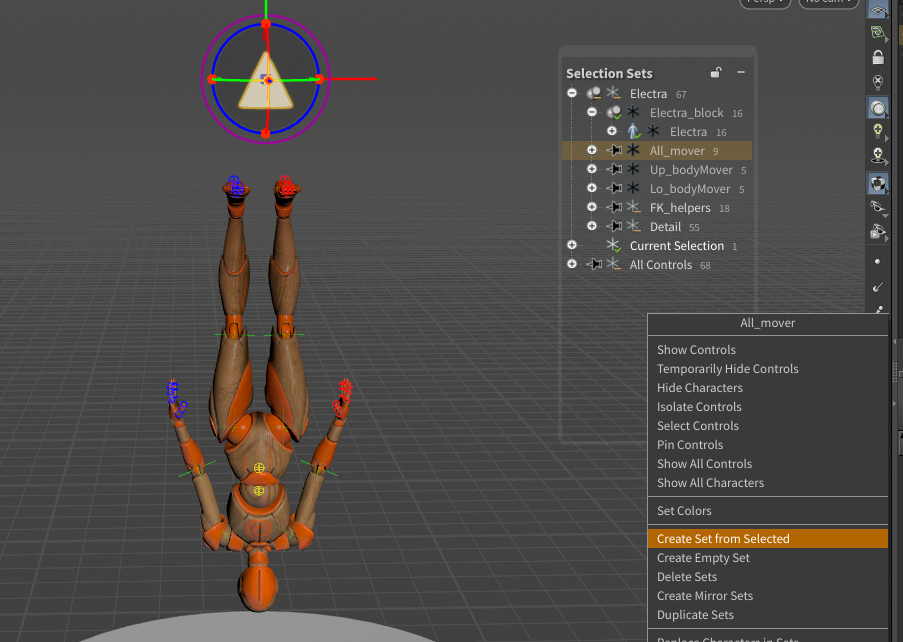Viewport: 903px width, 642px height.
Task: Expand the FK_helpers set
Action: pos(591,207)
